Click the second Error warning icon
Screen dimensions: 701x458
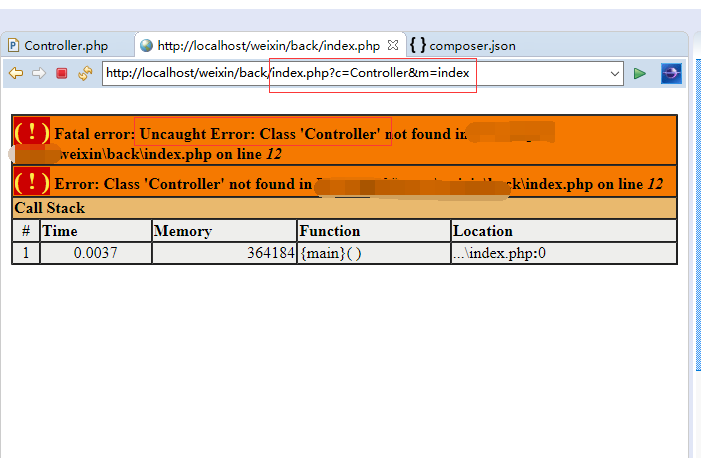tap(32, 182)
